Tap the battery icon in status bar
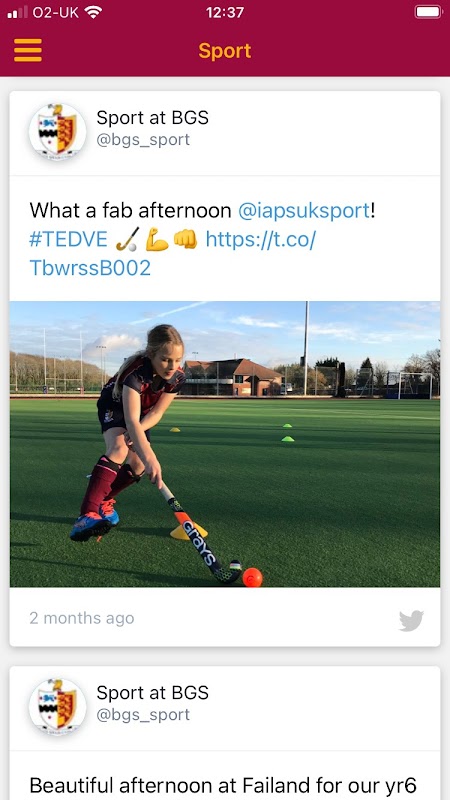 point(428,12)
